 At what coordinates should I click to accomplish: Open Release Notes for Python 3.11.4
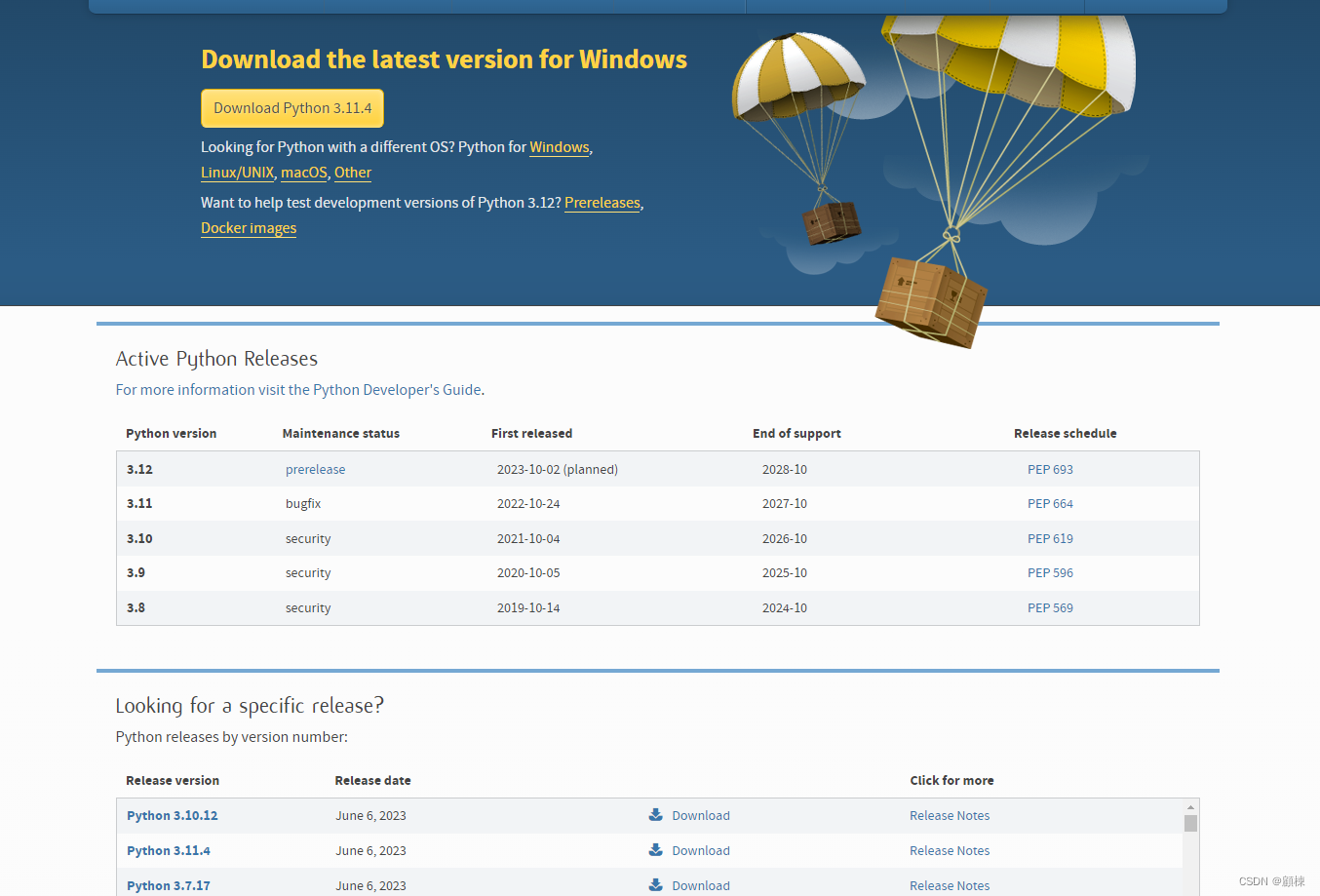950,851
